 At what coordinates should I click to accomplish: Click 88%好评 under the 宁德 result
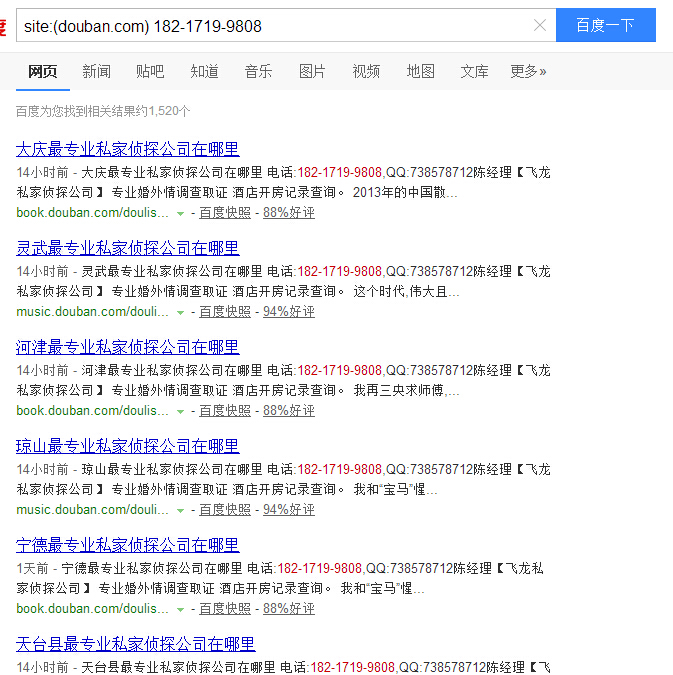[289, 609]
